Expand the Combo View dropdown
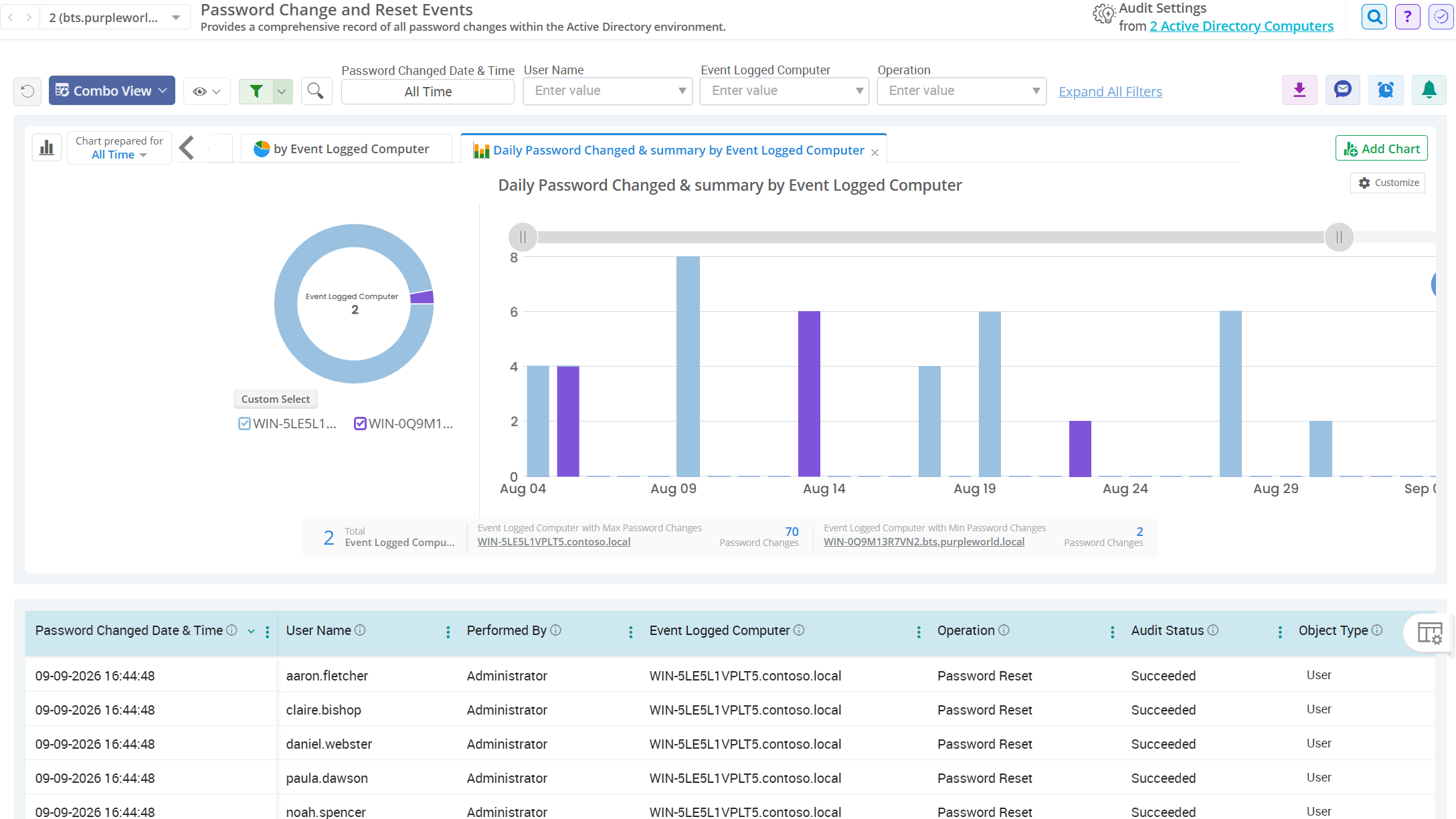Image resolution: width=1456 pixels, height=819 pixels. (x=112, y=90)
